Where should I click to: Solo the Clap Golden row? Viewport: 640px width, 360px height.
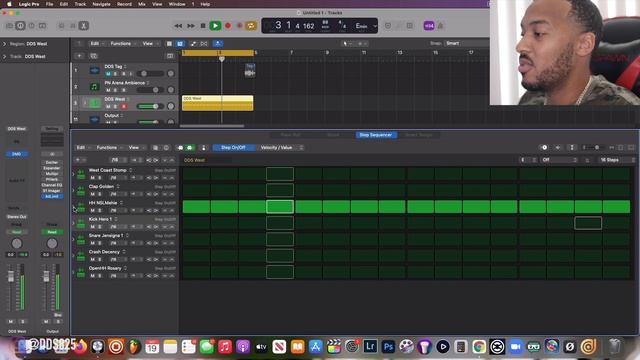tap(100, 194)
